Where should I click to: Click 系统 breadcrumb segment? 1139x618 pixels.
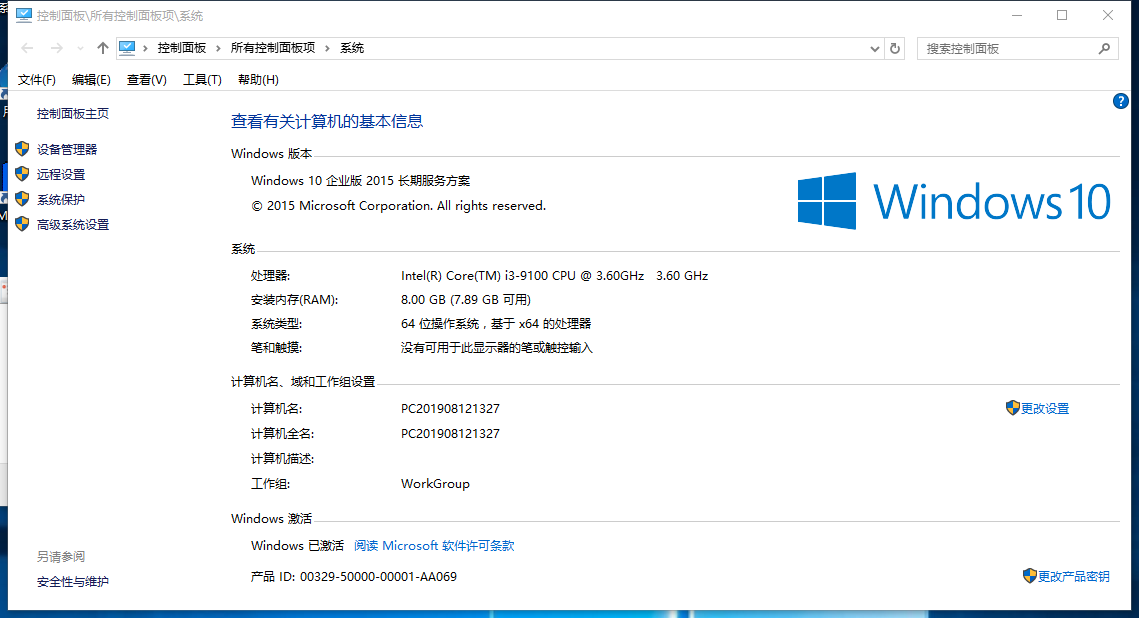pos(352,48)
